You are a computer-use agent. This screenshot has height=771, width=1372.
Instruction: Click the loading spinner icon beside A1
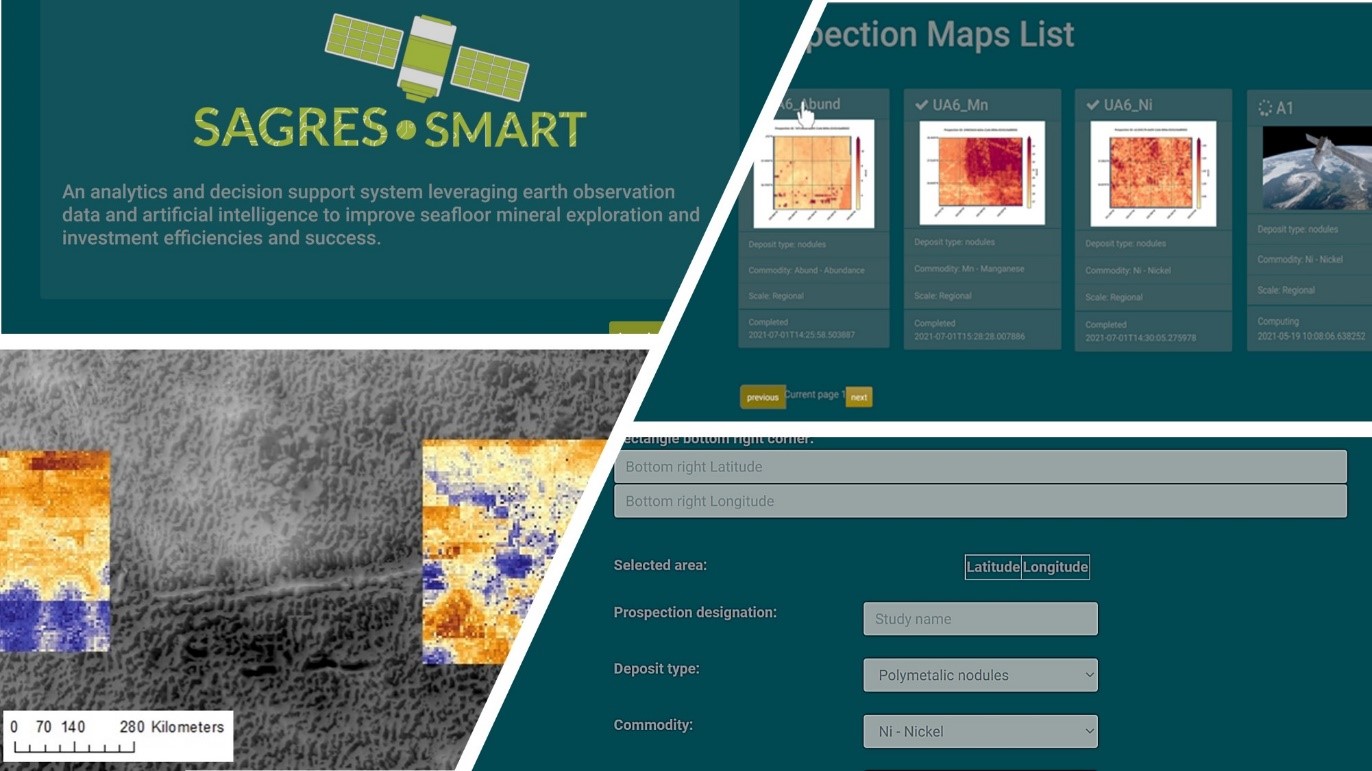pos(1265,108)
